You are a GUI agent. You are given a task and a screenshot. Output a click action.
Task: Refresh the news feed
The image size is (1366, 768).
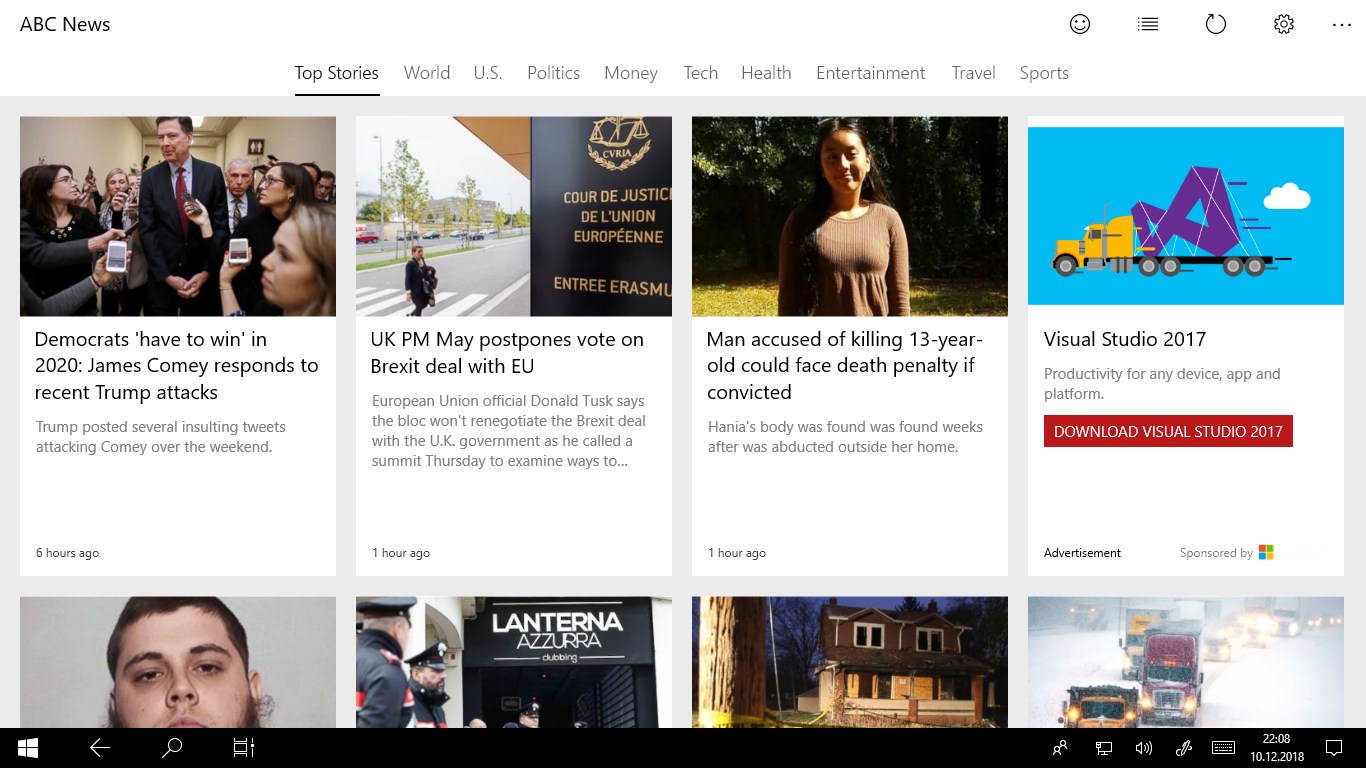pos(1216,24)
